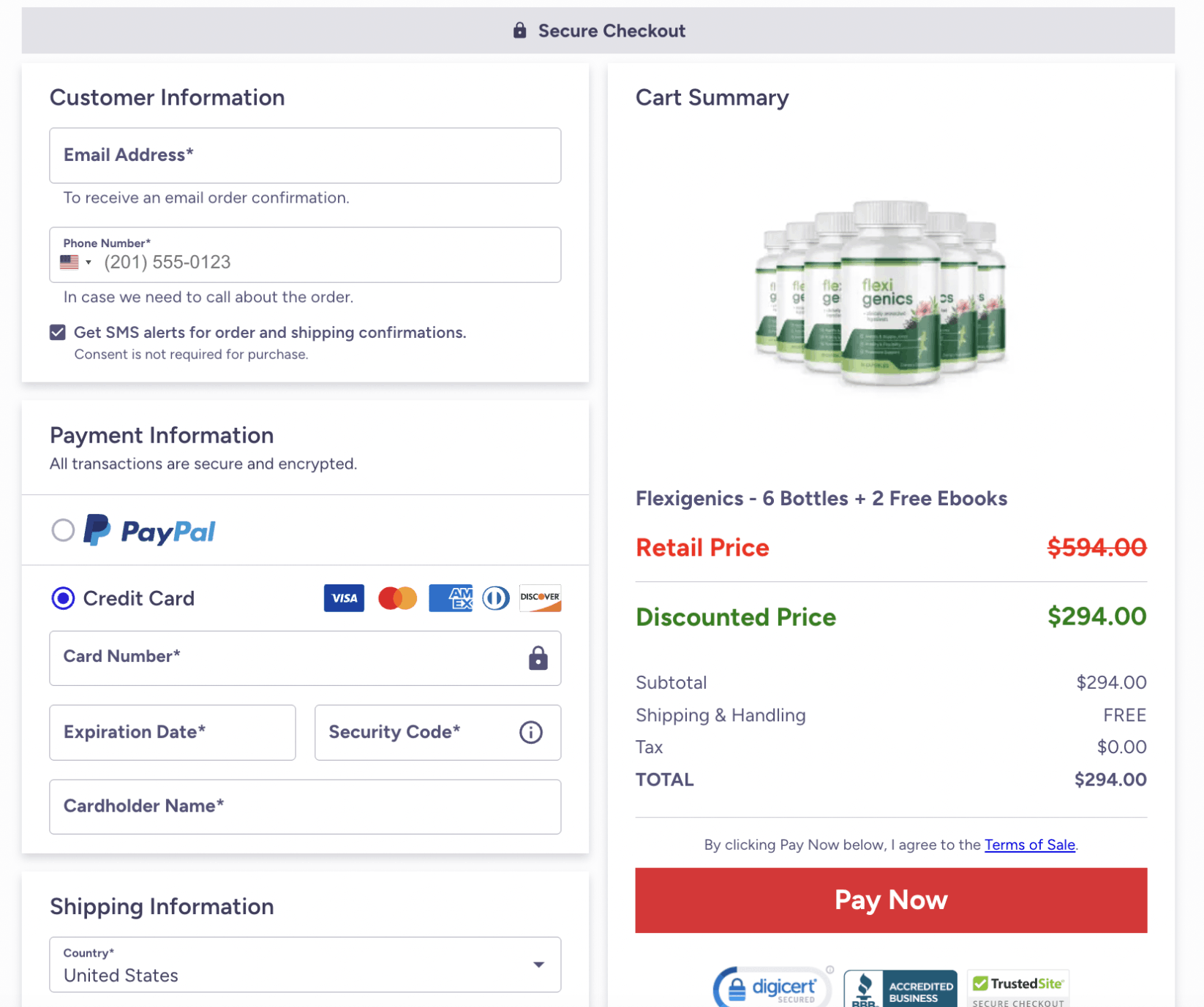Viewport: 1204px width, 1007px height.
Task: Click the BBB Accredited Business badge
Action: (x=900, y=989)
